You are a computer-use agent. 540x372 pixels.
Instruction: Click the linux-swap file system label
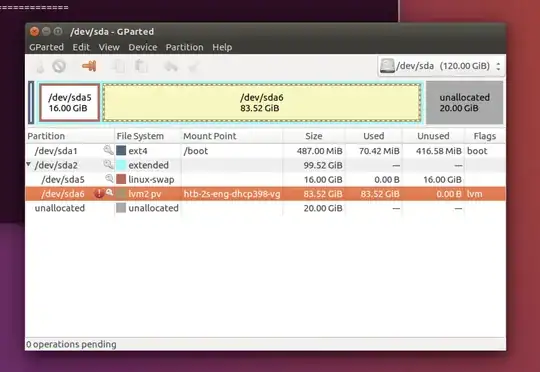(151, 179)
